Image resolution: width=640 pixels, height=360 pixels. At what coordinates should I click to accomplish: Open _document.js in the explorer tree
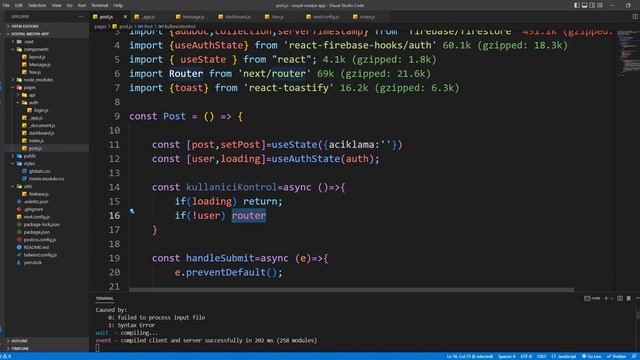click(42, 126)
